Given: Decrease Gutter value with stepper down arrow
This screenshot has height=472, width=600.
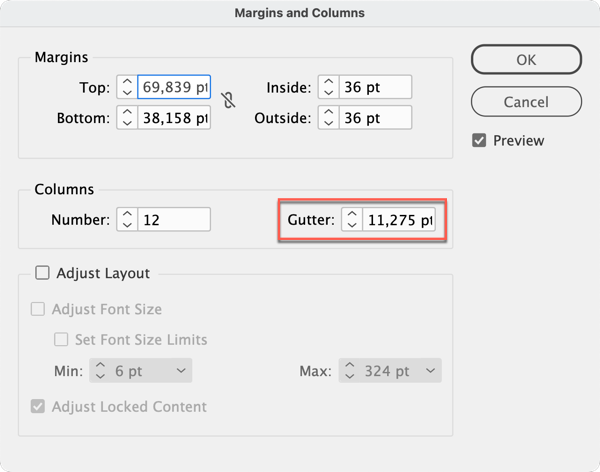Looking at the screenshot, I should [352, 225].
